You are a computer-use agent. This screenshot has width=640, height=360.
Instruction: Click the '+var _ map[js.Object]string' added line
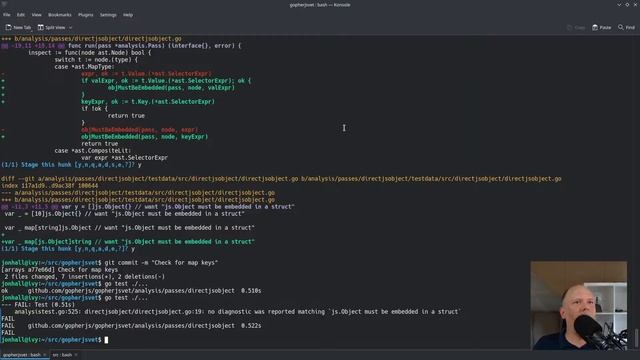tap(128, 242)
